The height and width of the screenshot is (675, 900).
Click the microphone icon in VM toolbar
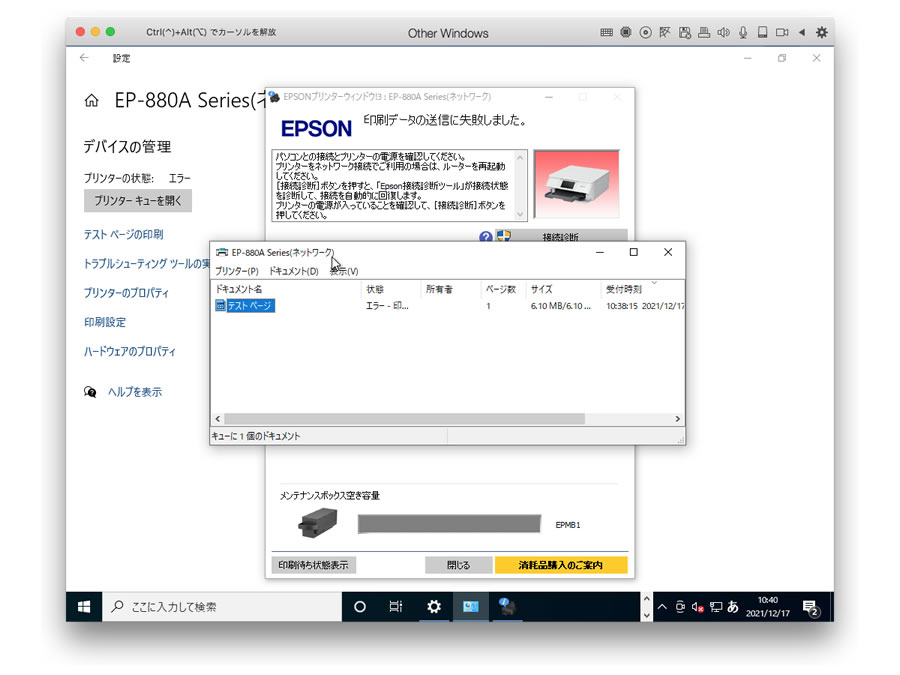coord(743,33)
